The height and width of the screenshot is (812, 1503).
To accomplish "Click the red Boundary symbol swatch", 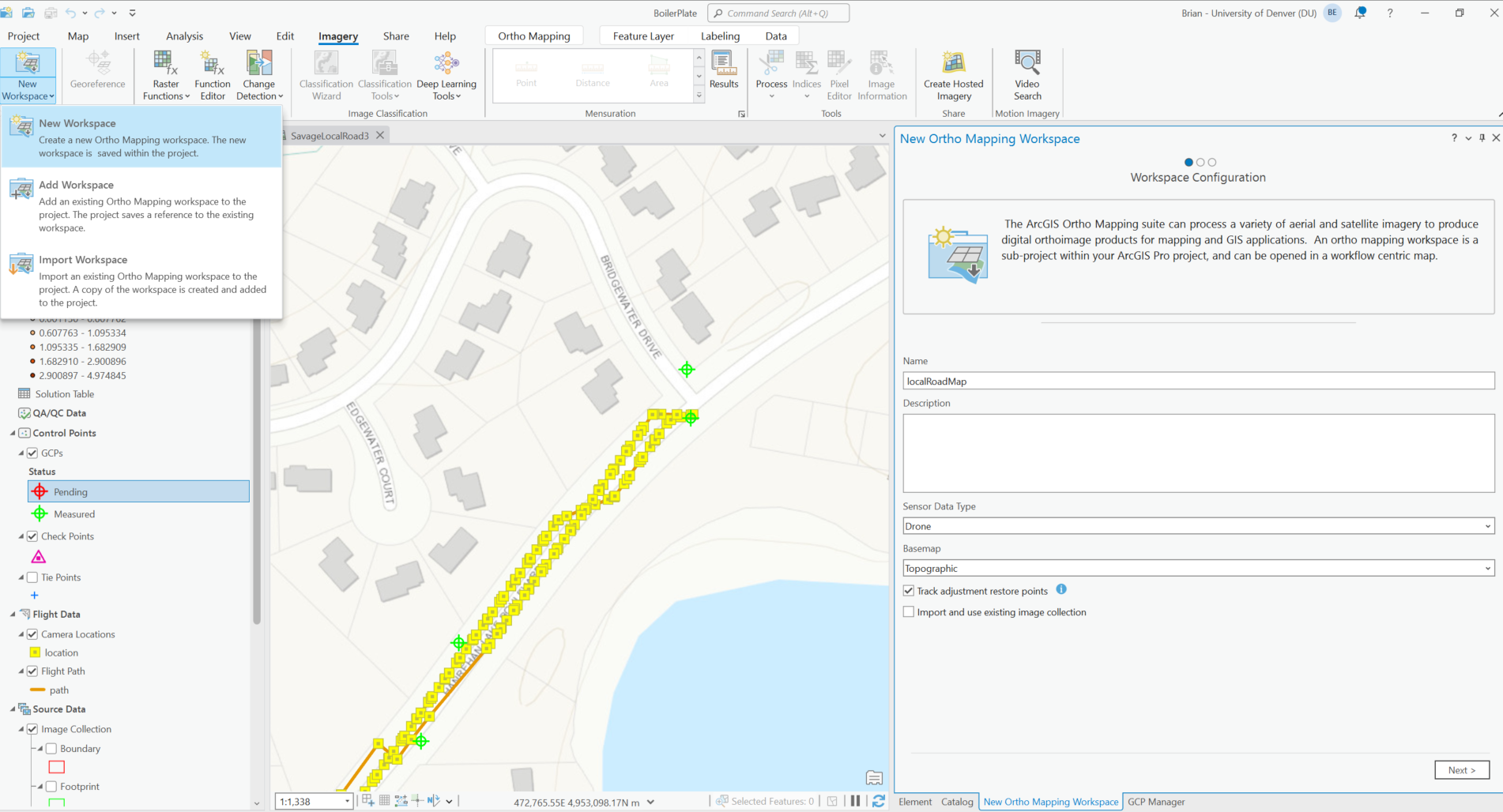I will point(56,767).
